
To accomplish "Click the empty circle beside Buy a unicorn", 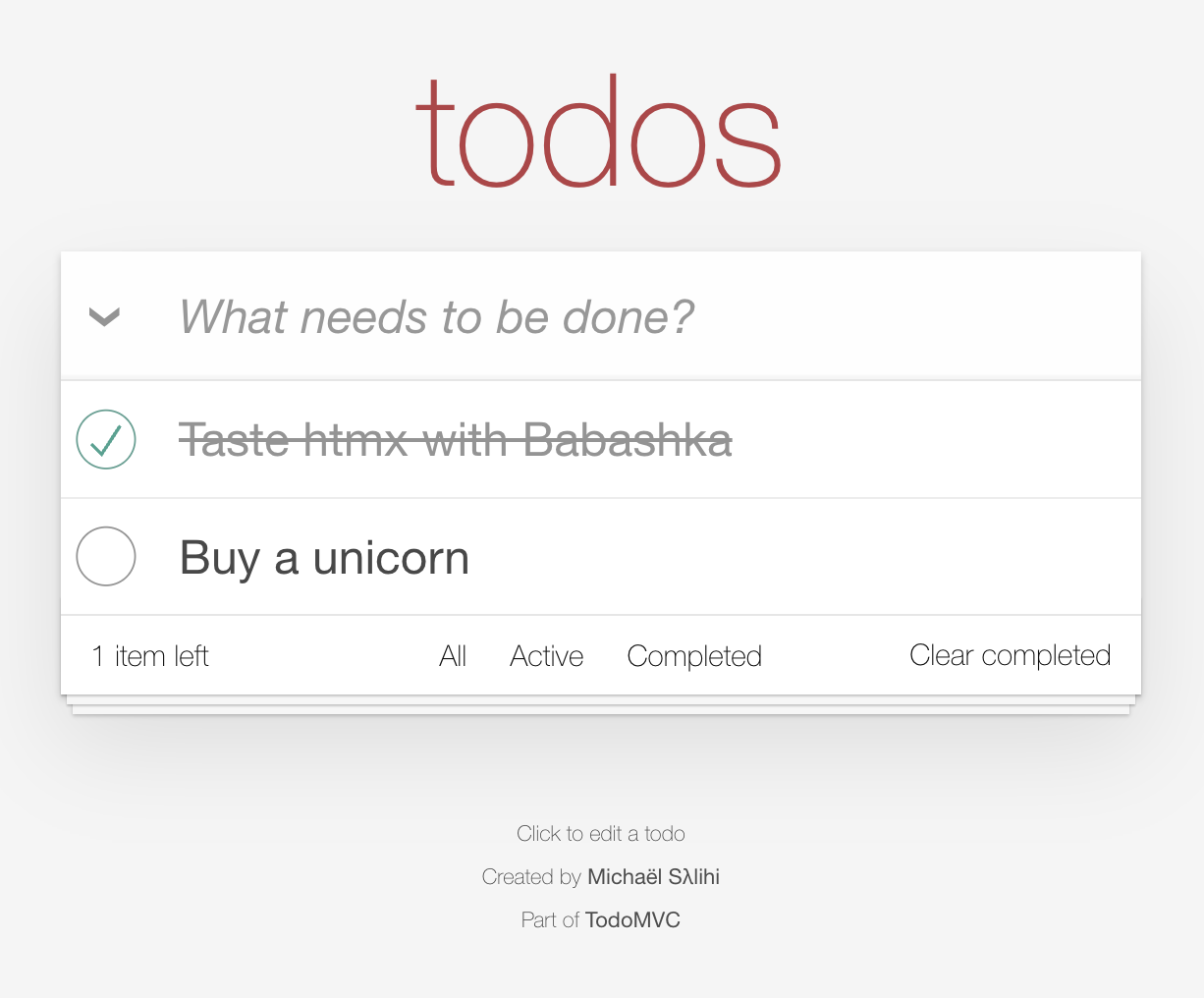I will pos(105,557).
